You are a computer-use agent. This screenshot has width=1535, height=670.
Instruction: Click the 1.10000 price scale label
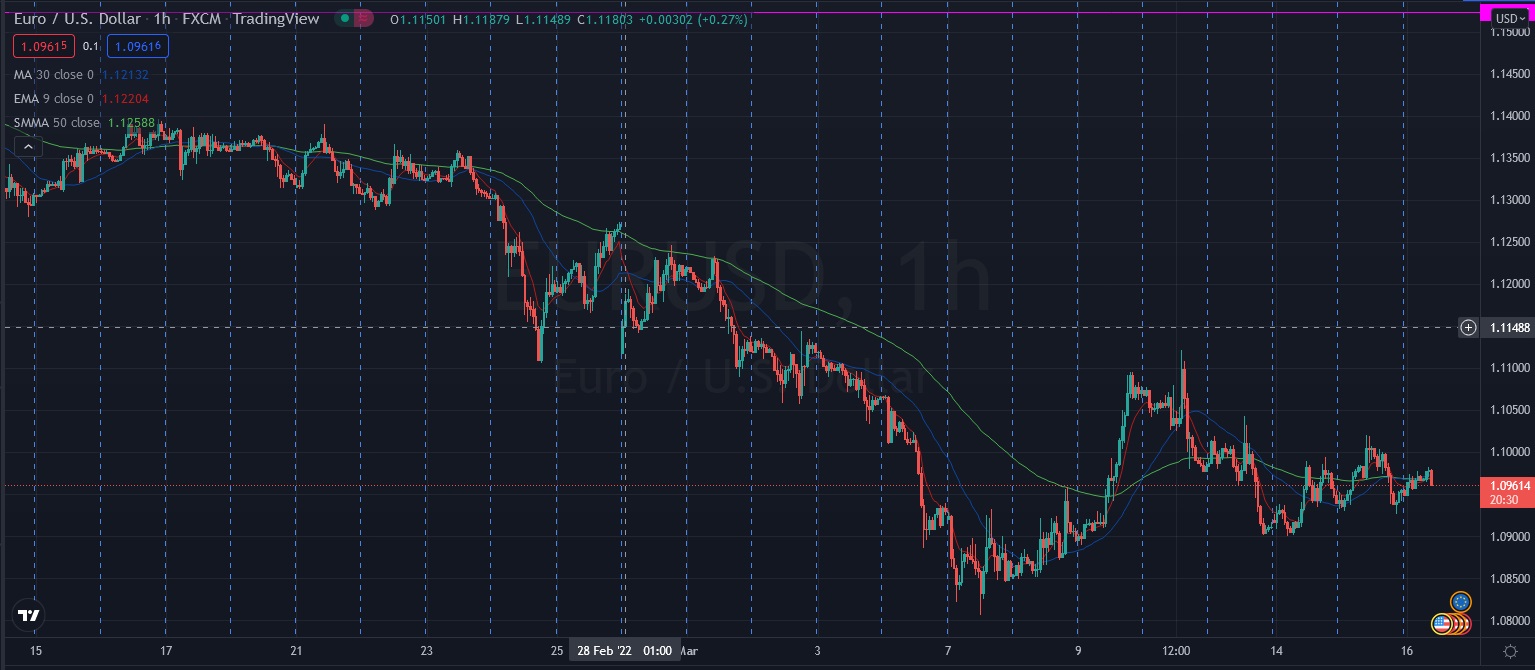point(1508,452)
